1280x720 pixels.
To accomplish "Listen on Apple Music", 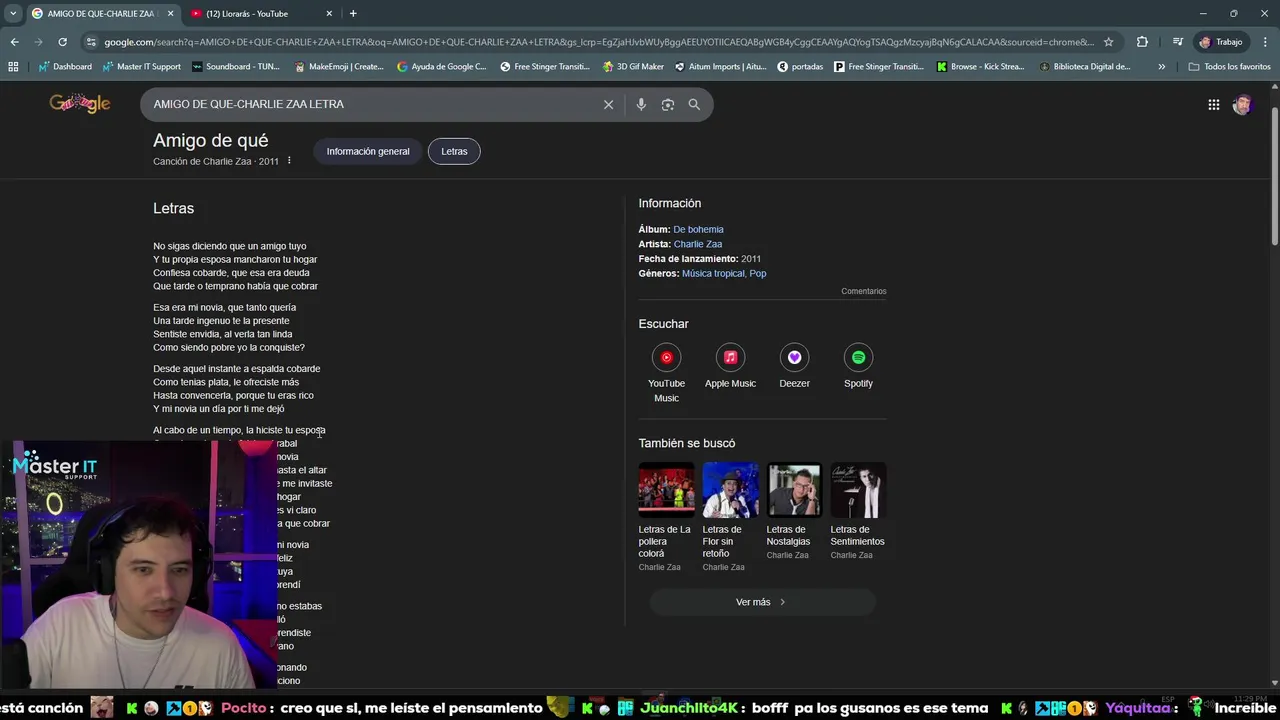I will (x=730, y=367).
